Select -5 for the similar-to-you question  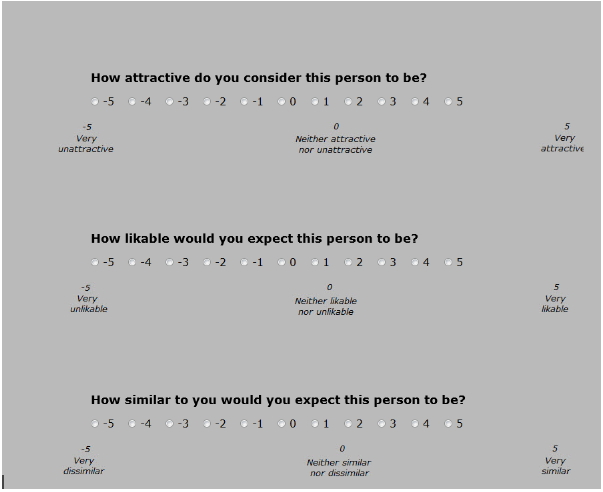pyautogui.click(x=95, y=424)
